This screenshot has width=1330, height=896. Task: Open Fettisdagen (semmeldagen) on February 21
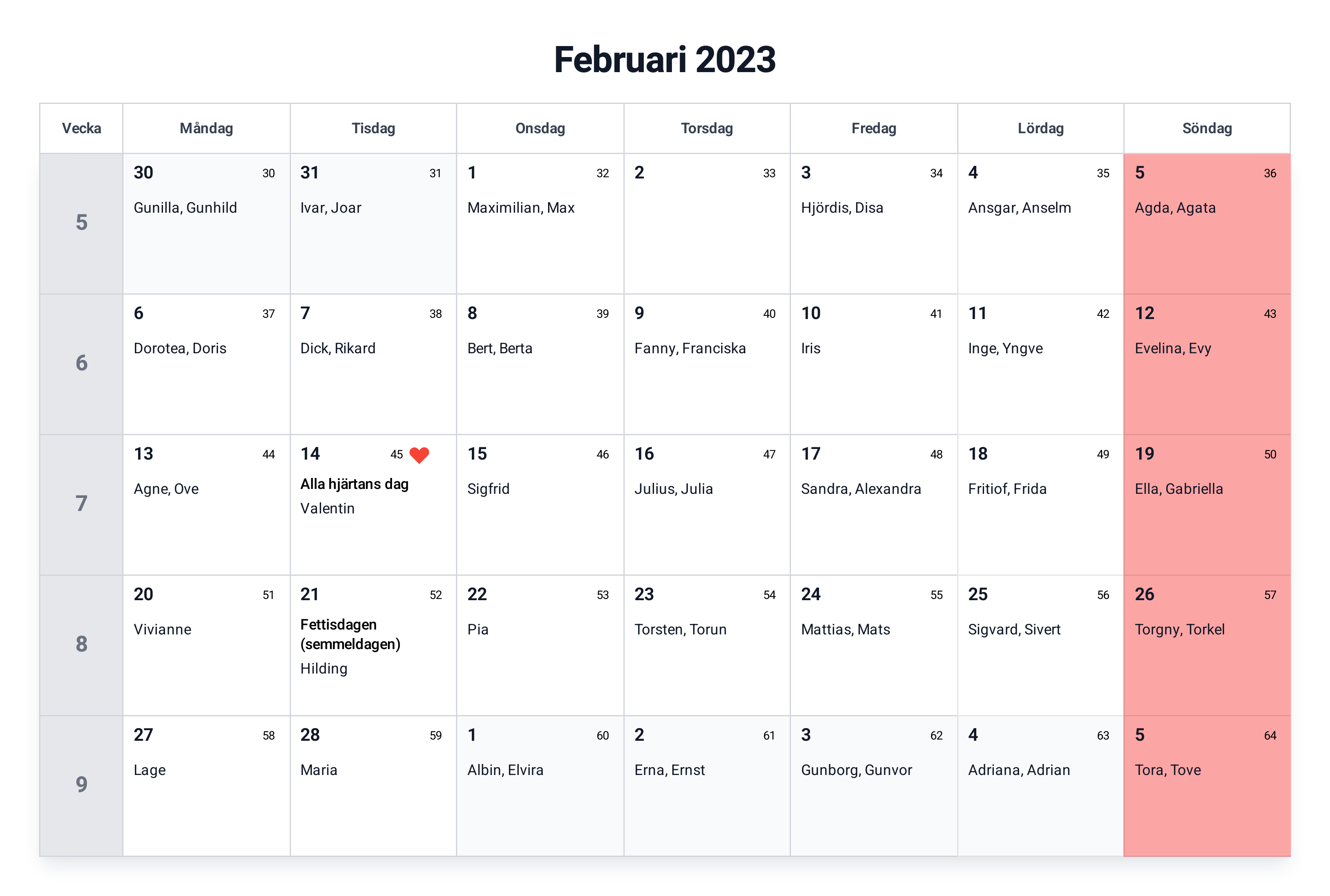350,634
